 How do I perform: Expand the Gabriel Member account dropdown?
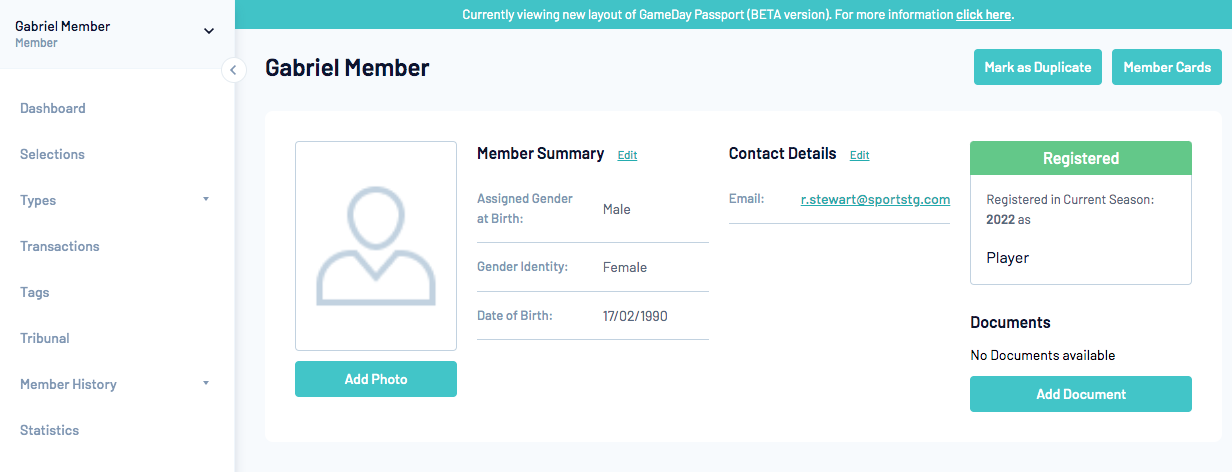(209, 31)
